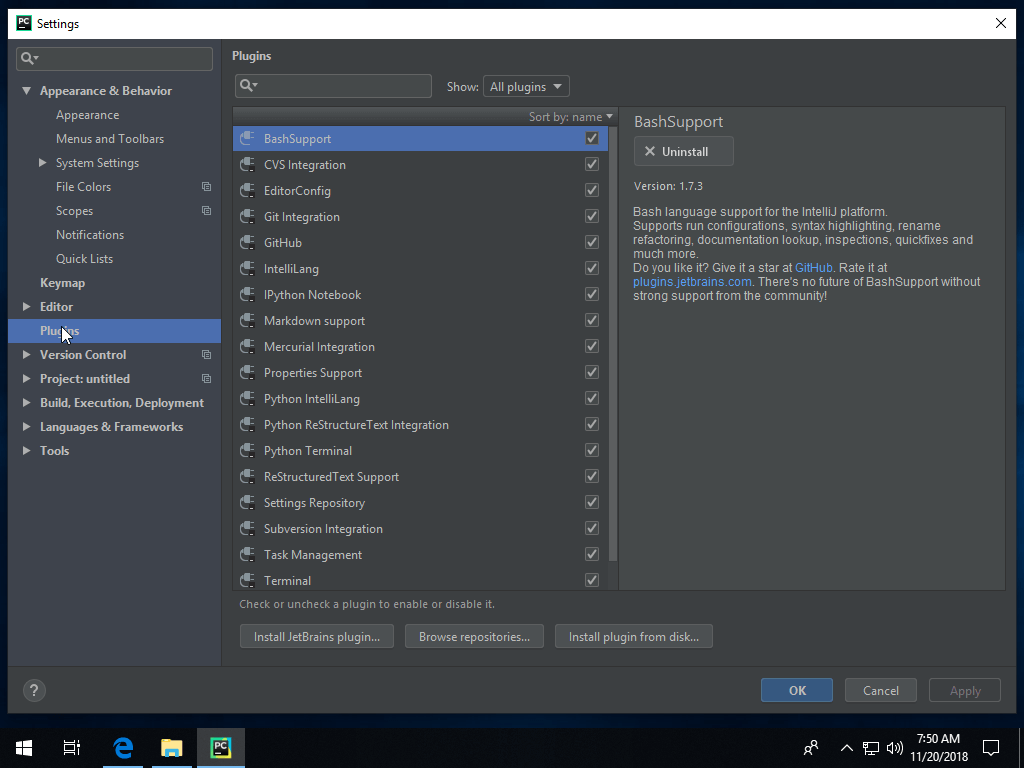
Task: Select the Plugins settings page
Action: 114,331
